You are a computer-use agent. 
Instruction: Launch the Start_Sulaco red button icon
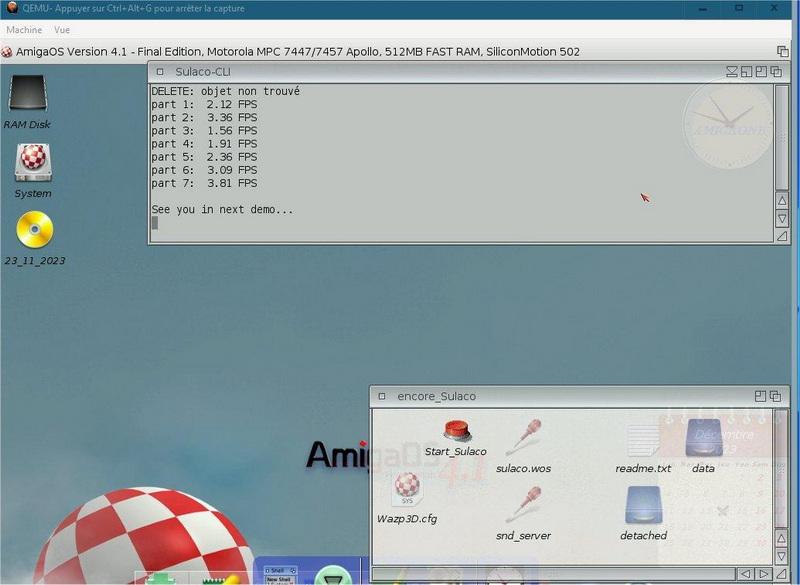[x=457, y=431]
